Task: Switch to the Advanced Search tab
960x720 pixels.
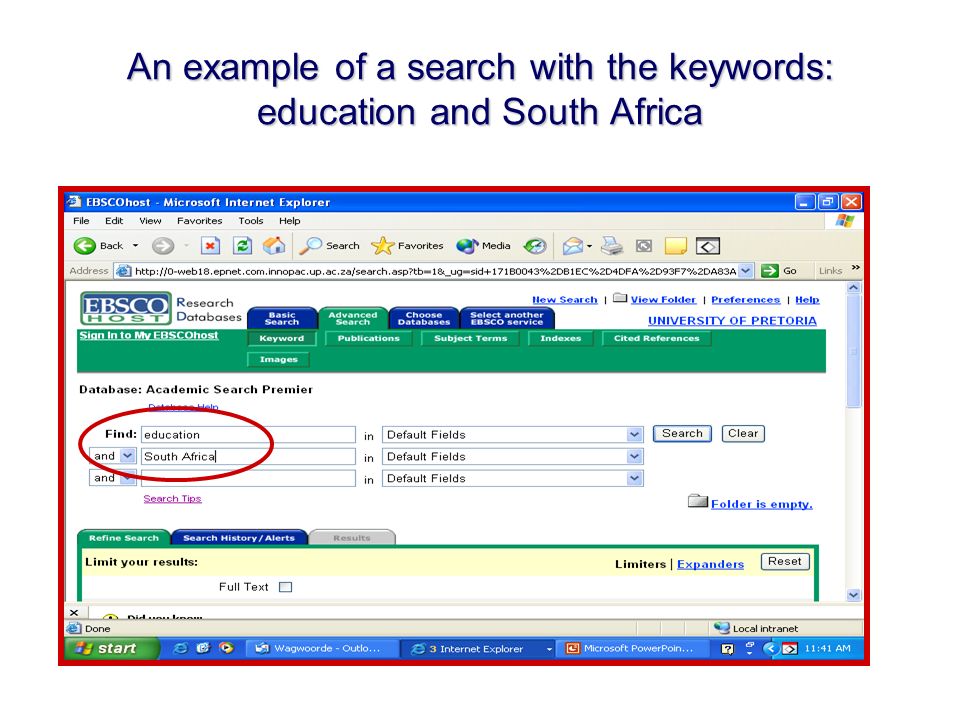Action: [x=353, y=318]
